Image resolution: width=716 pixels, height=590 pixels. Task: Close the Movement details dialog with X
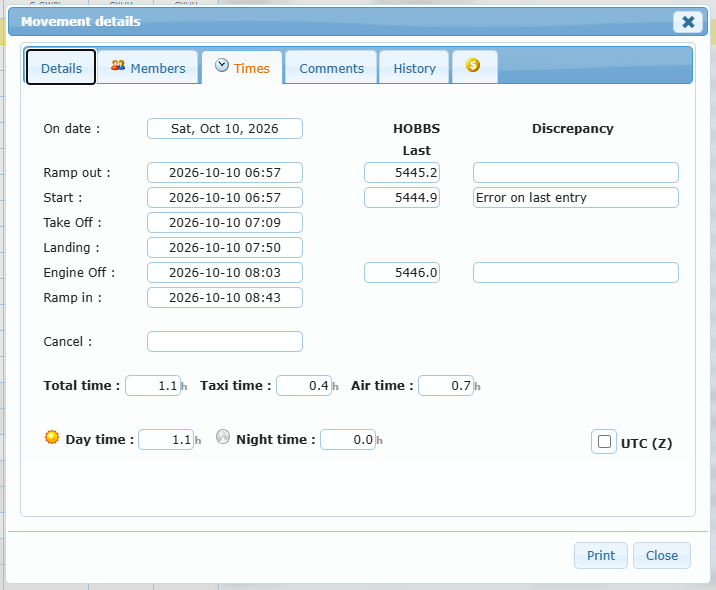coord(688,21)
